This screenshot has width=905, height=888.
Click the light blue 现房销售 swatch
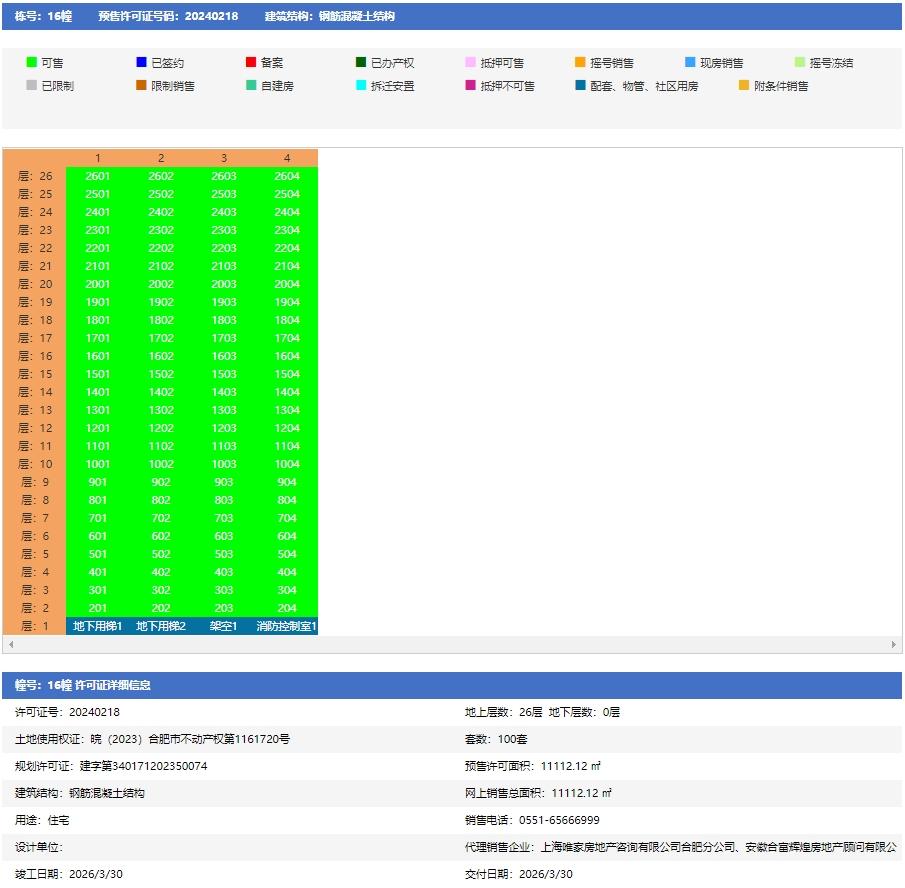click(x=690, y=62)
